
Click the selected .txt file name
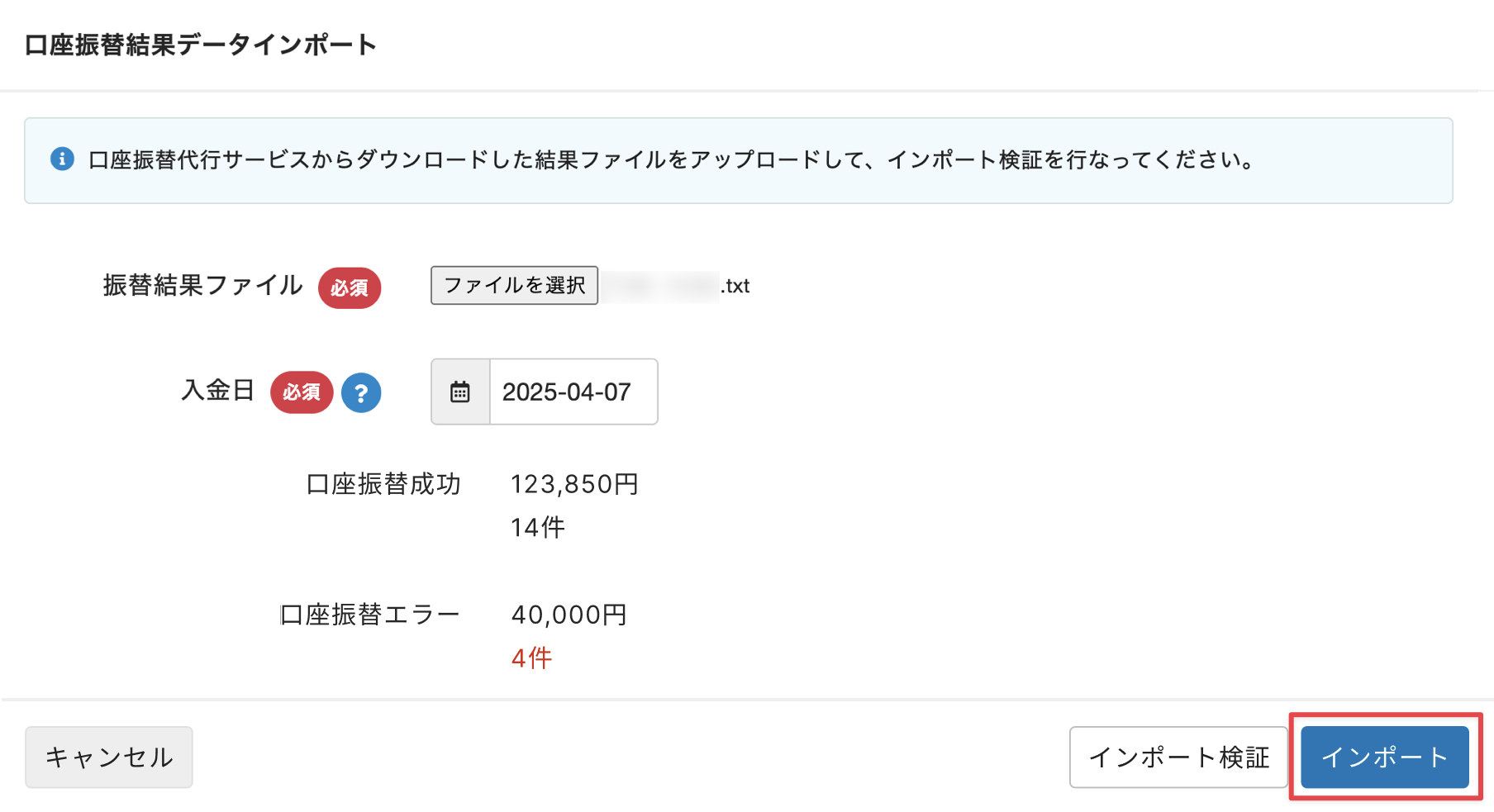(x=675, y=286)
